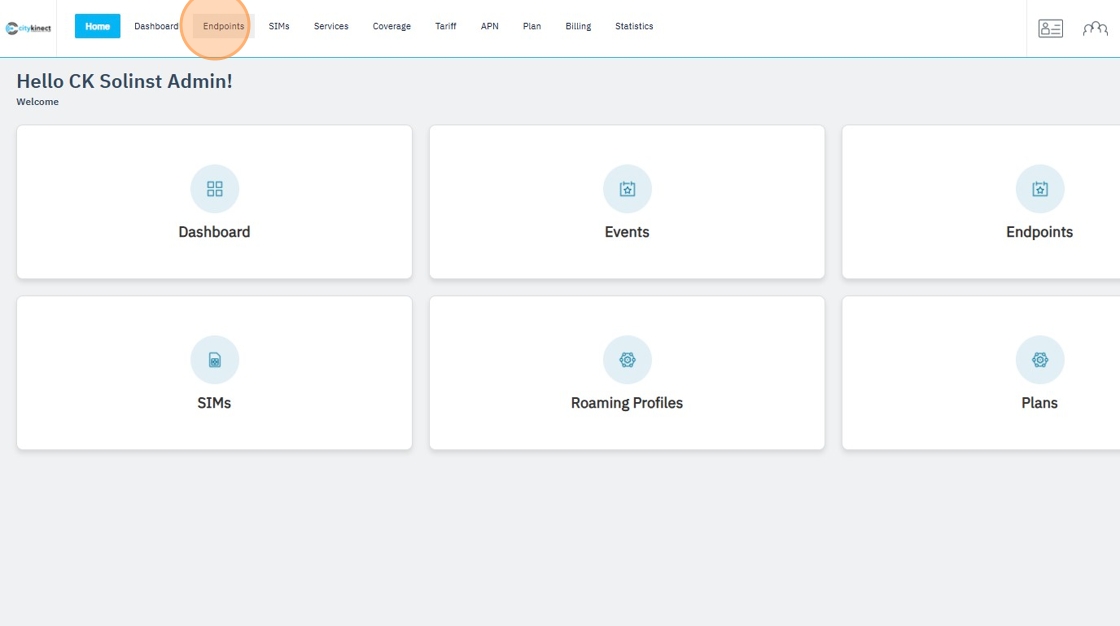Go to Endpoints in the top navigation
1120x626 pixels.
(224, 26)
